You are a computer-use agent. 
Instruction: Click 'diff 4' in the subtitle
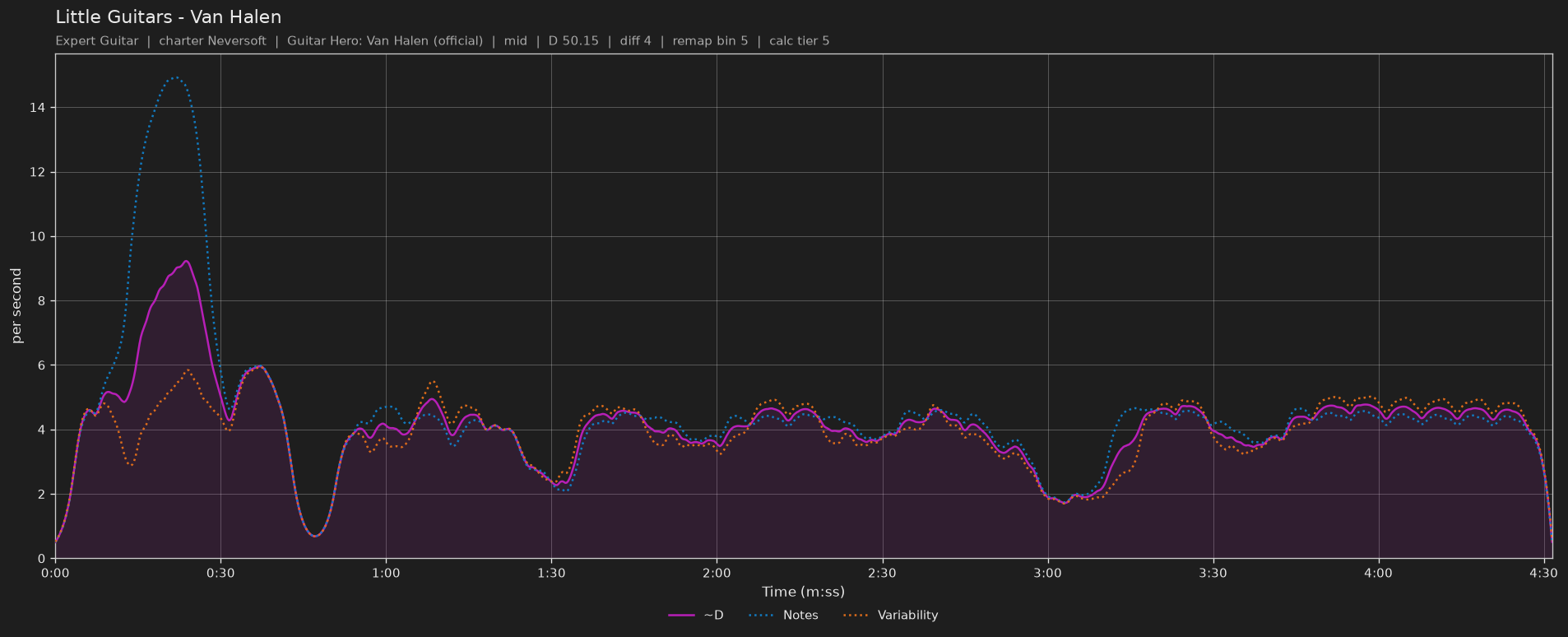click(635, 40)
